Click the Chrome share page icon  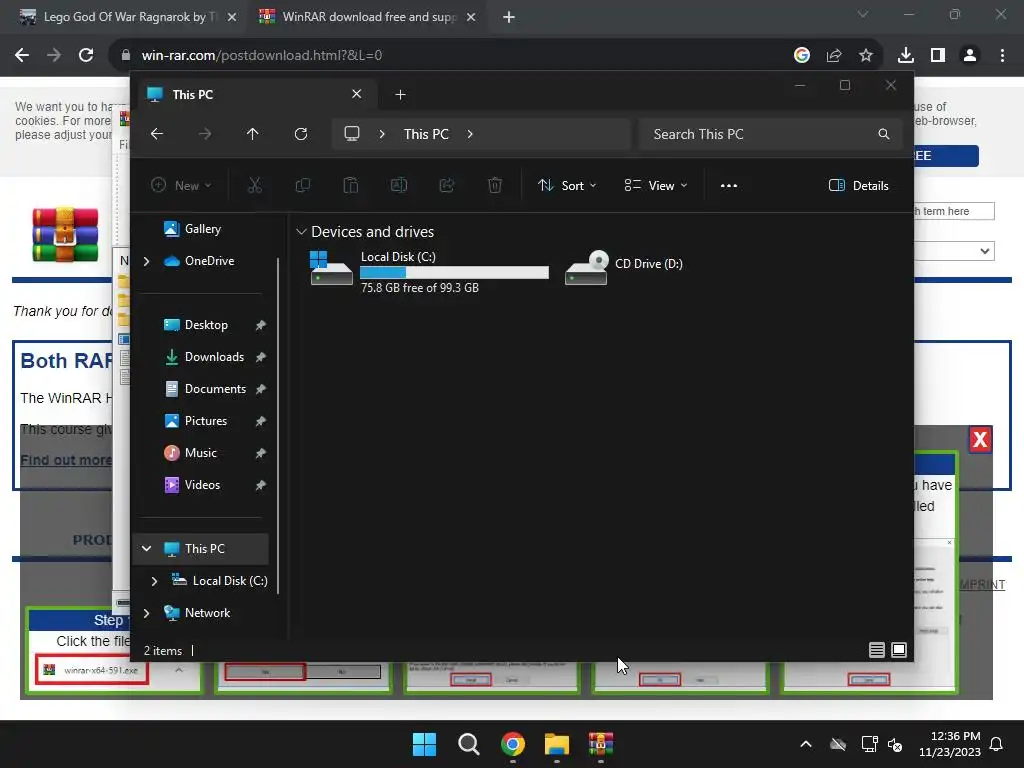tap(834, 55)
